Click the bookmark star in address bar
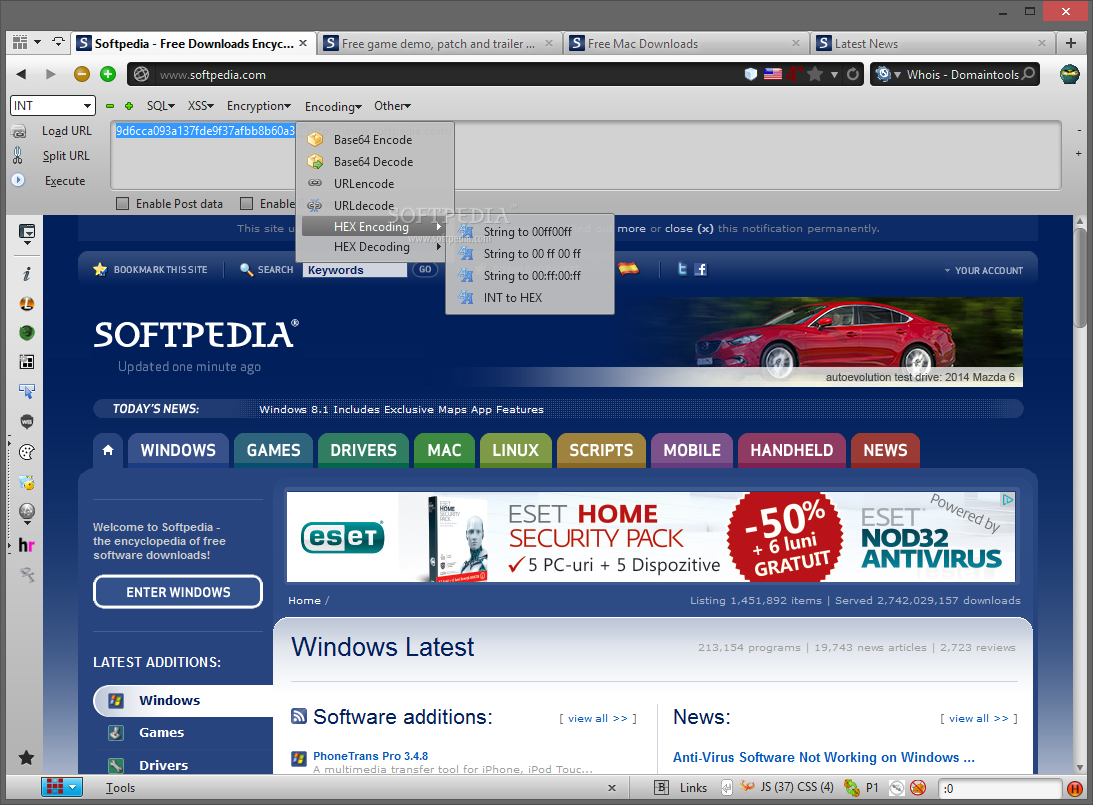Image resolution: width=1093 pixels, height=805 pixels. point(814,74)
